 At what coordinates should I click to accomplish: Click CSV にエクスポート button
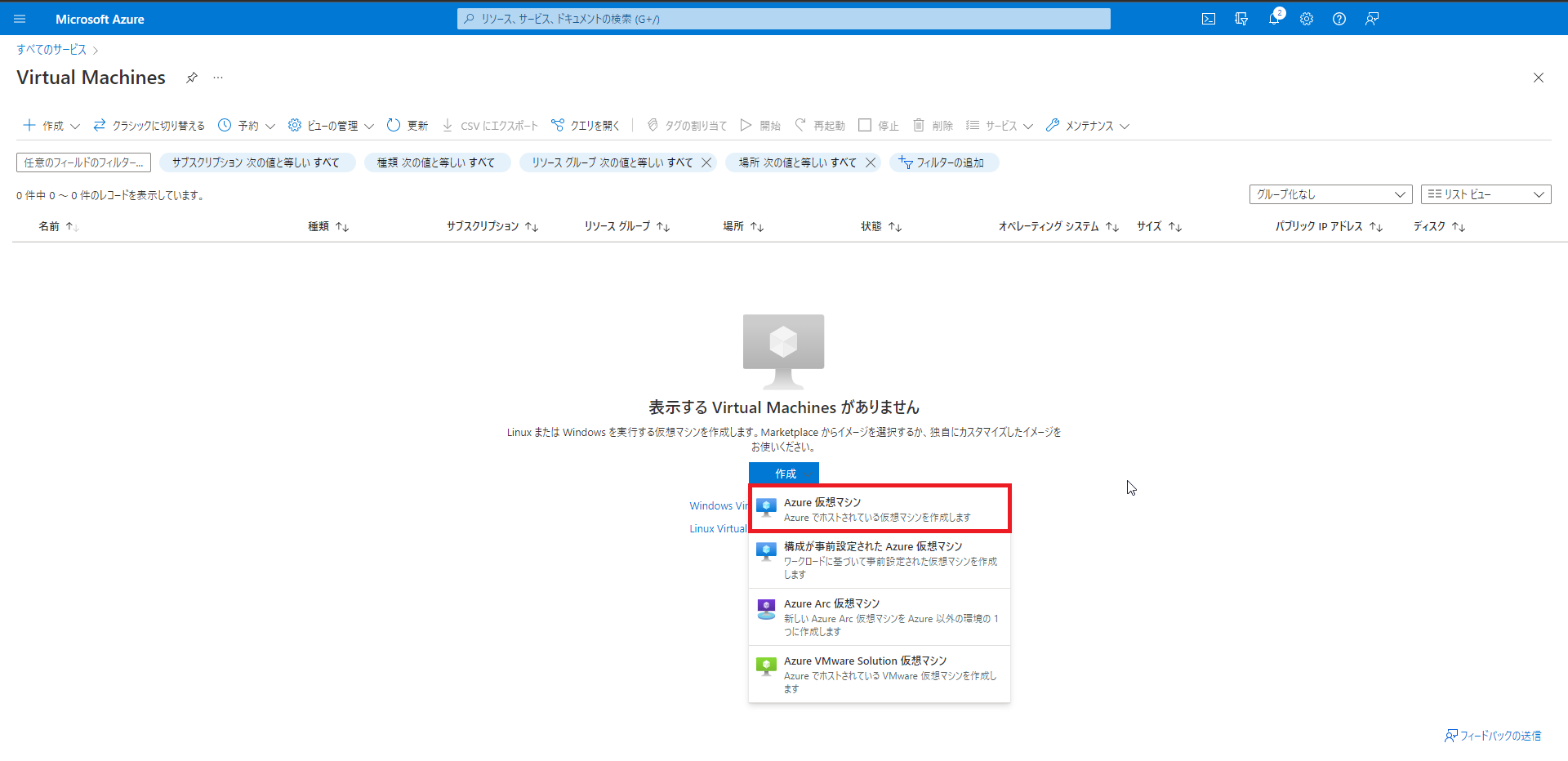[x=490, y=125]
